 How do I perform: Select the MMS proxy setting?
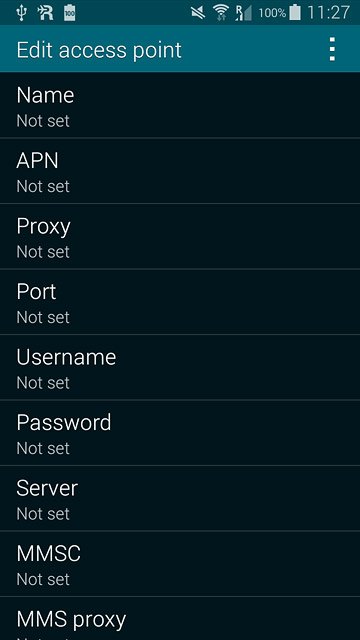pyautogui.click(x=180, y=619)
